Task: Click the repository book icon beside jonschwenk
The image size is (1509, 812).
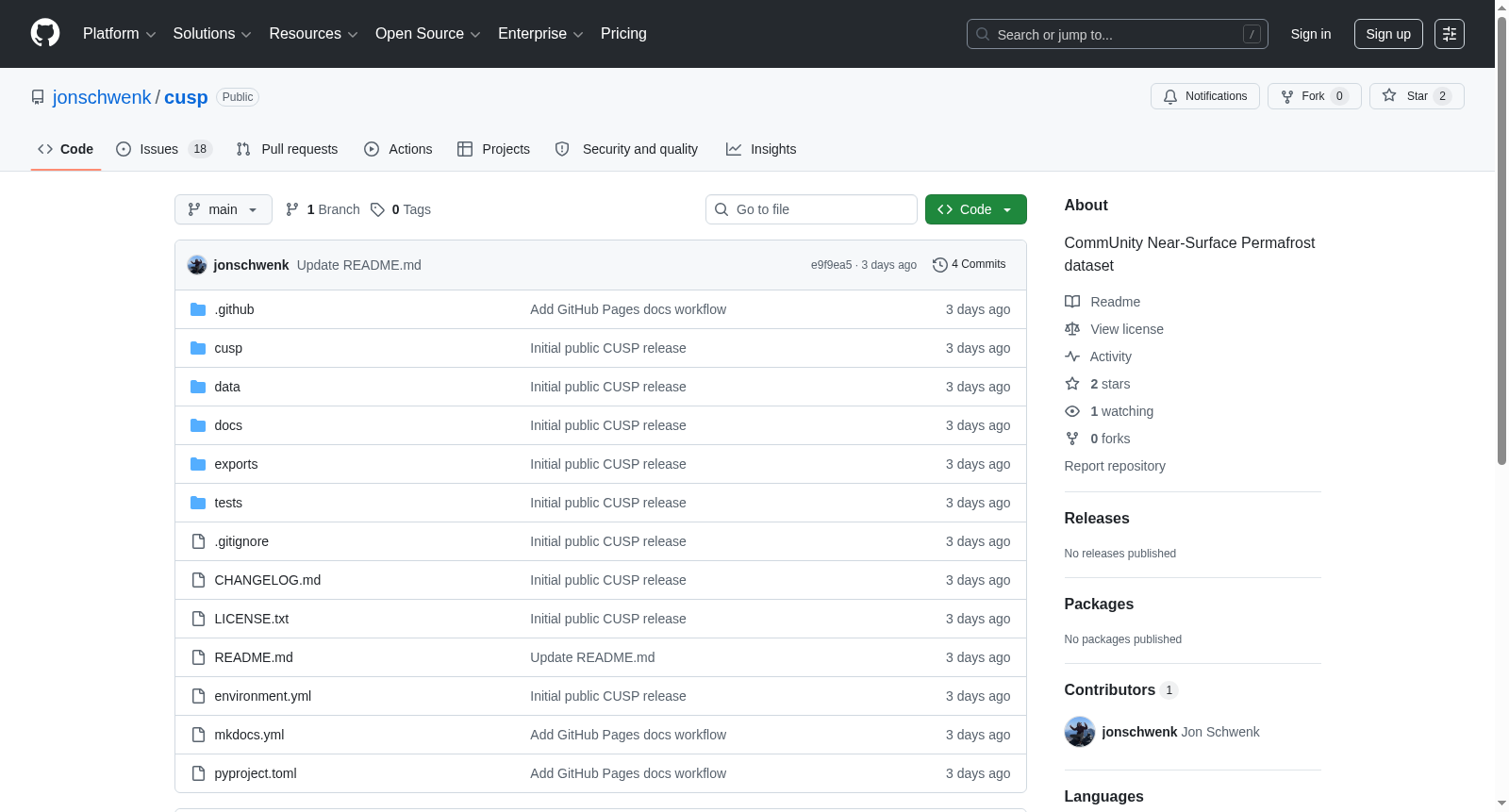Action: pyautogui.click(x=38, y=97)
